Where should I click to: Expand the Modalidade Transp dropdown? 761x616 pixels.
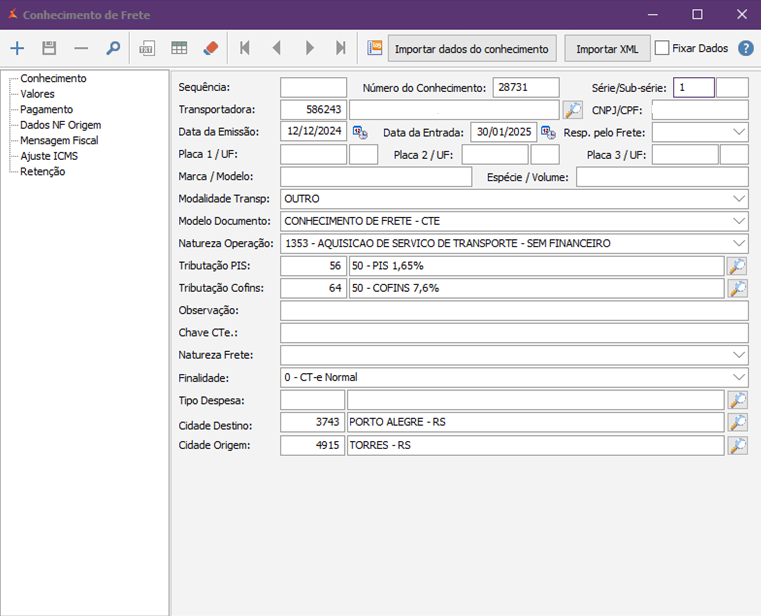tap(739, 199)
